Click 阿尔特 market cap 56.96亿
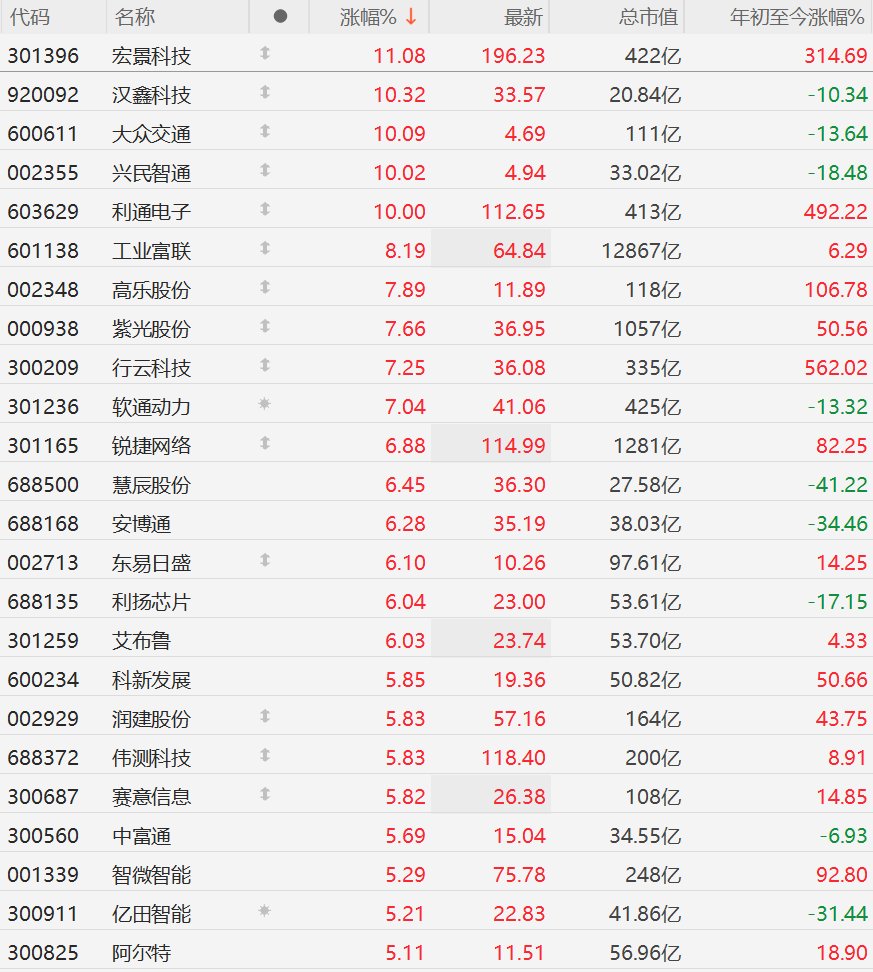The image size is (873, 972). click(x=645, y=953)
